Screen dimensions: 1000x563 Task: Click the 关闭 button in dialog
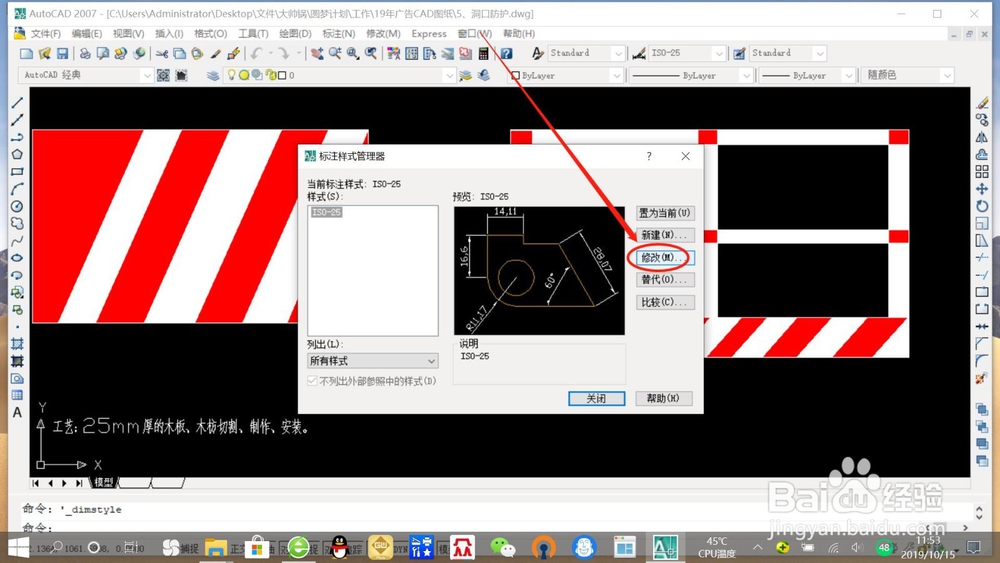pyautogui.click(x=596, y=398)
